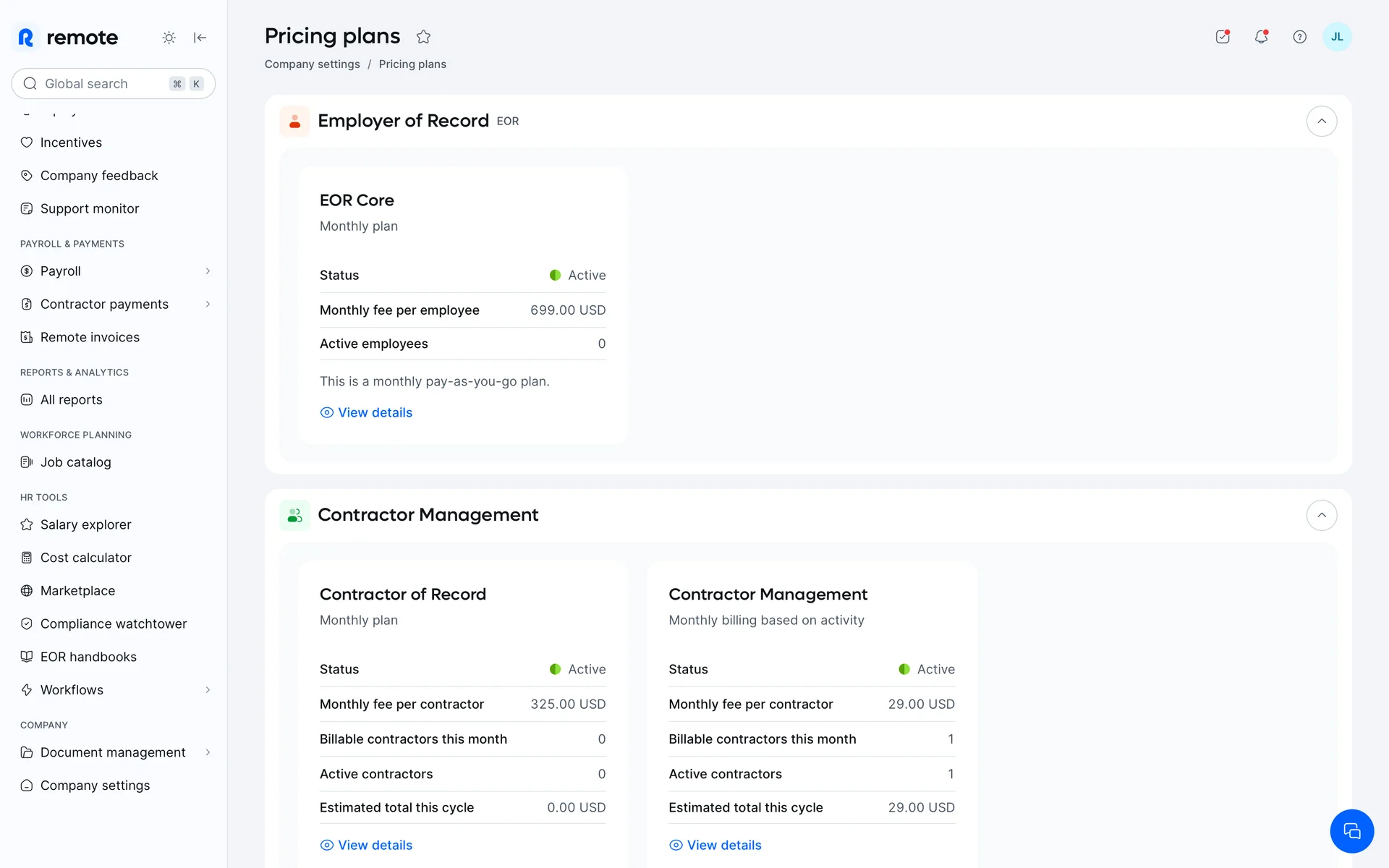Image resolution: width=1389 pixels, height=868 pixels.
Task: Toggle light/dark theme sun icon
Action: point(169,38)
